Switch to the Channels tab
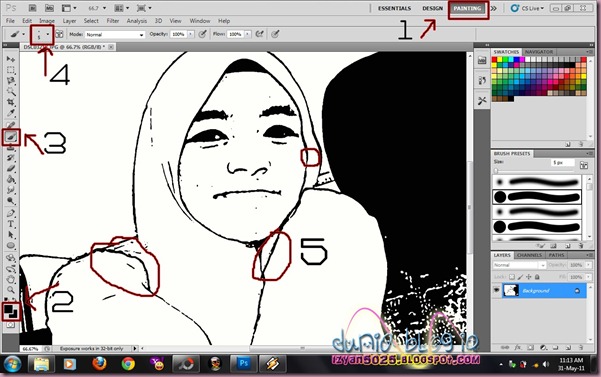 point(529,255)
